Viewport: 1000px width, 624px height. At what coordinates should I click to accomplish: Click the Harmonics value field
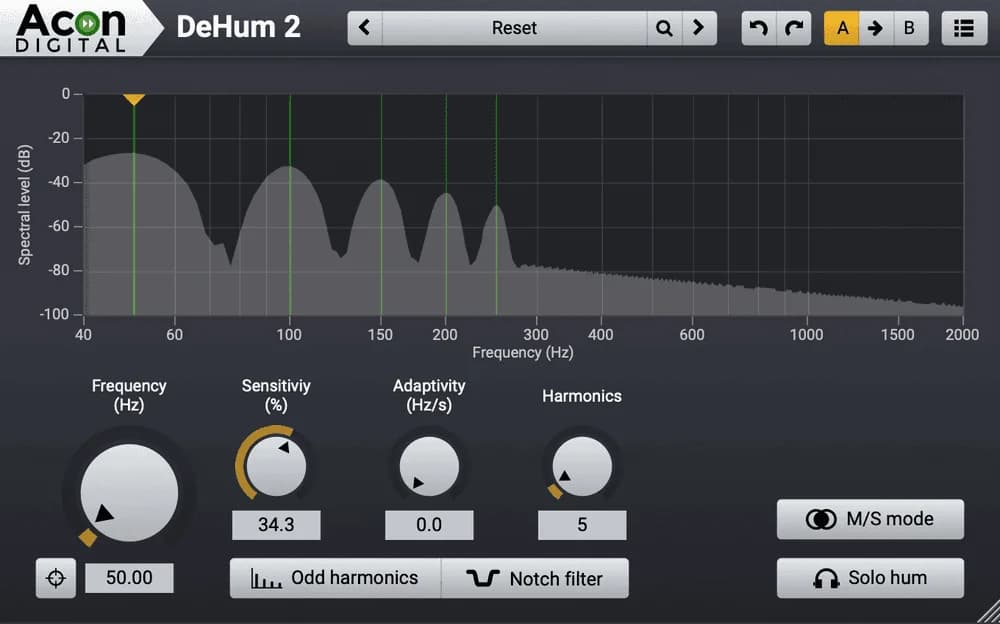coord(582,525)
